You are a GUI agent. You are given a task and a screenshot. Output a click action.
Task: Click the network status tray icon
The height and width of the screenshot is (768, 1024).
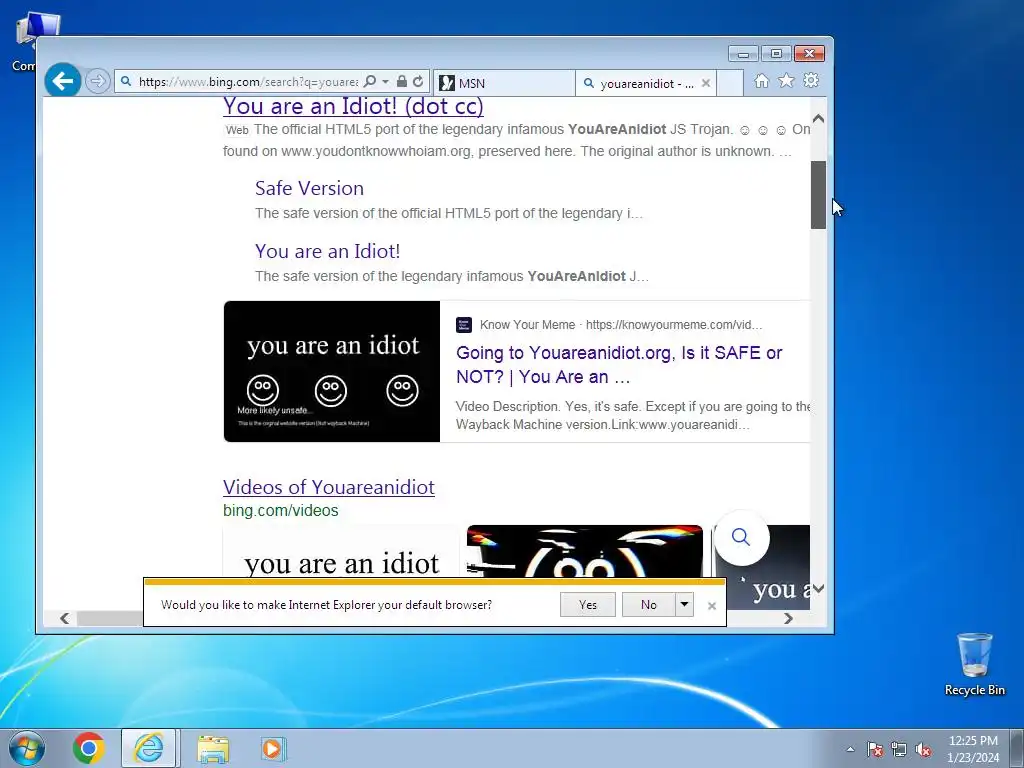pos(899,749)
